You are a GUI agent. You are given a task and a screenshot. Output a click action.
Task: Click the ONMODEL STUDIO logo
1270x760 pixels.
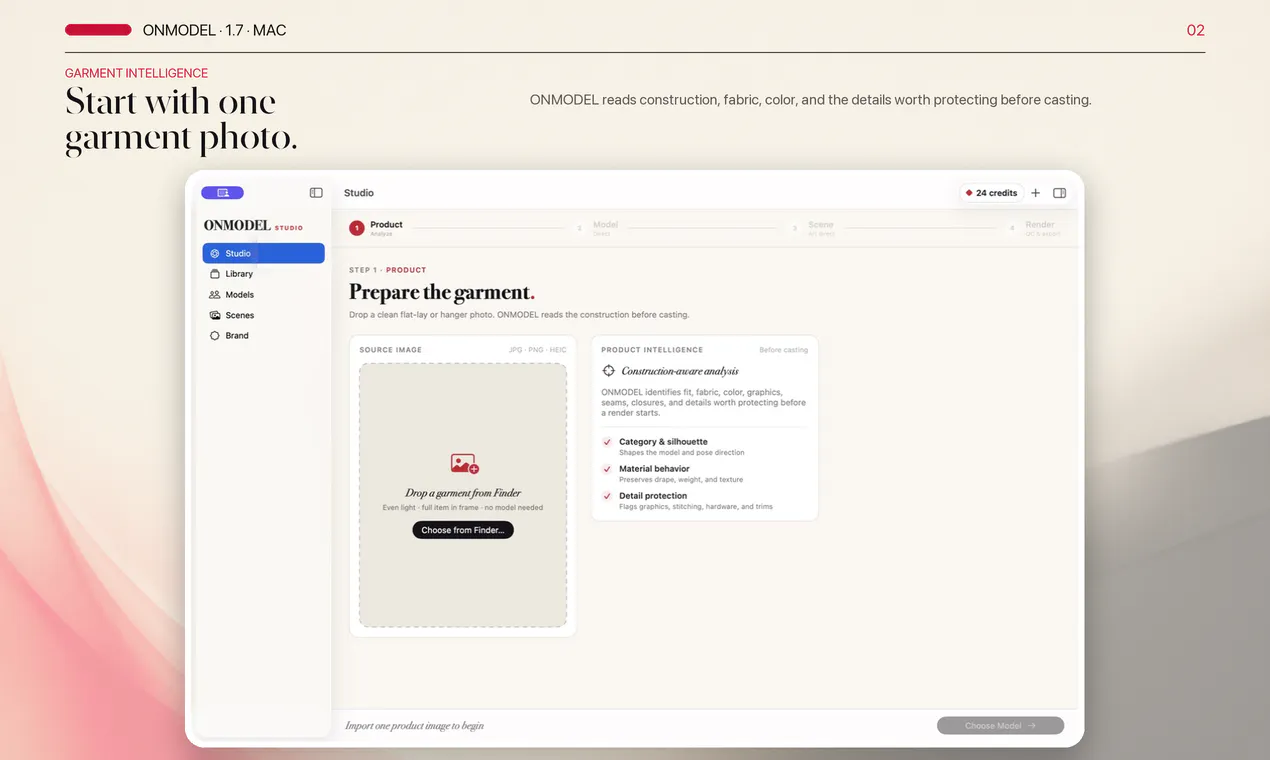pos(253,226)
